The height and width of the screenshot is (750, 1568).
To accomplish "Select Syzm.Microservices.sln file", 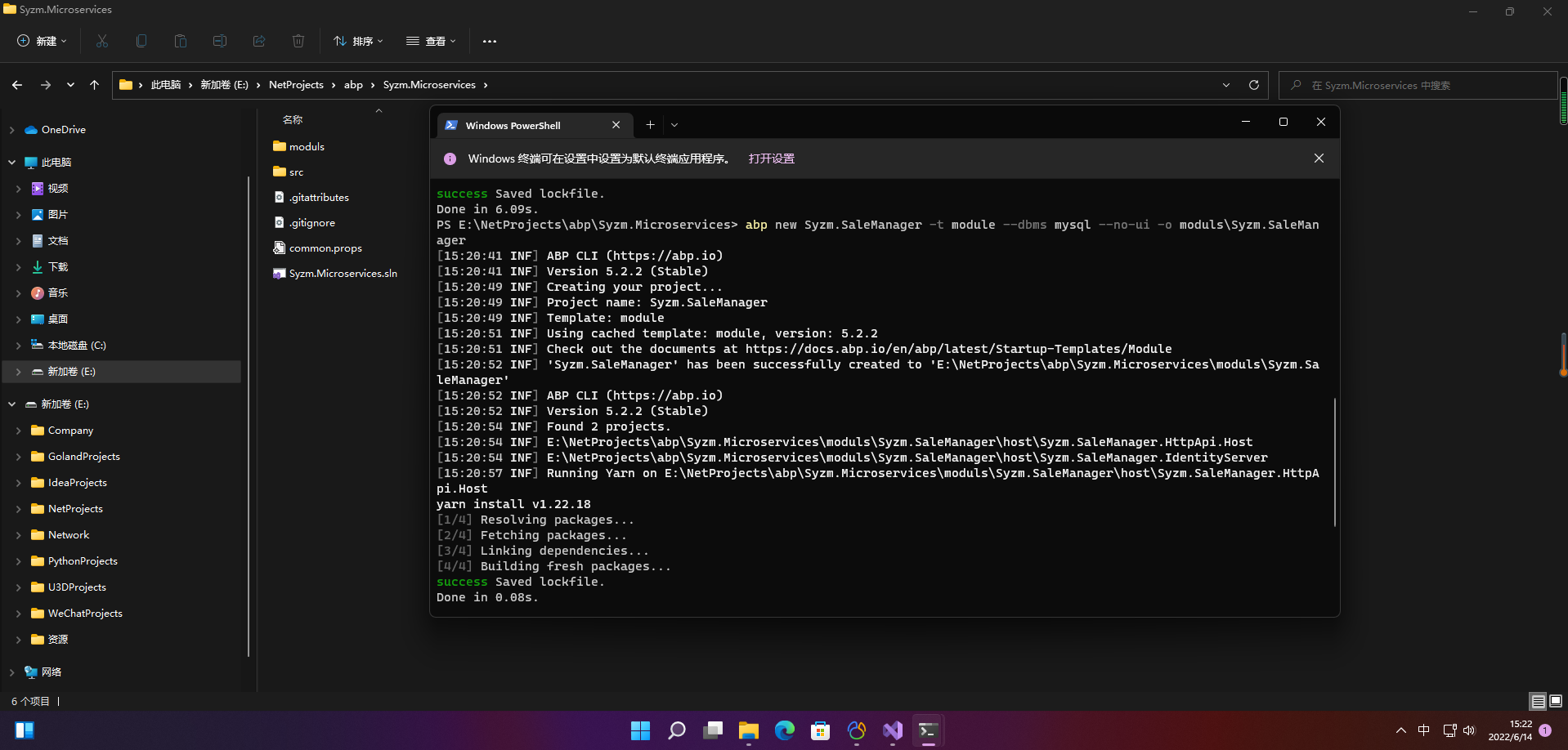I will point(343,274).
